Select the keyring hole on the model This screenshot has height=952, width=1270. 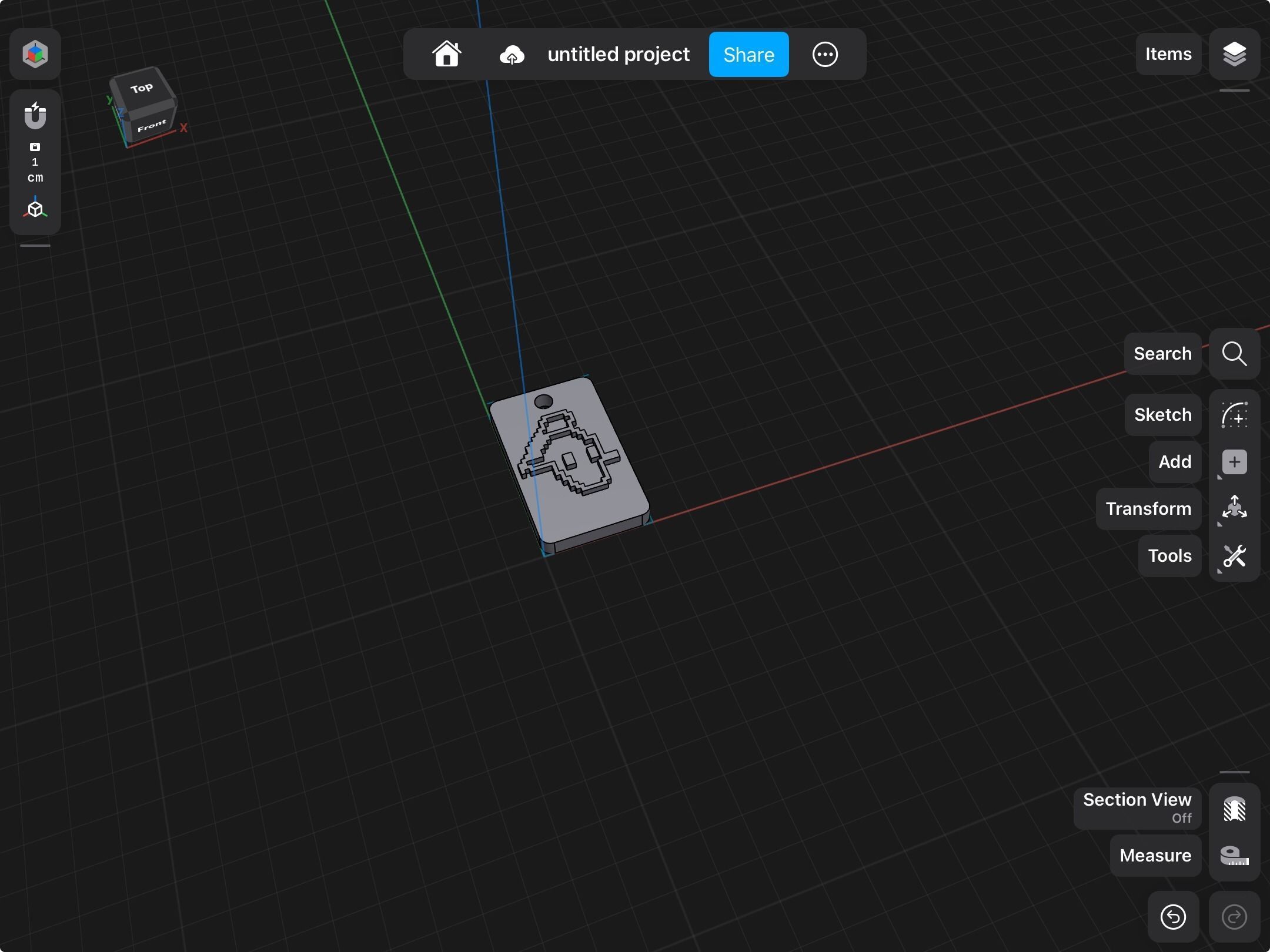[x=543, y=402]
